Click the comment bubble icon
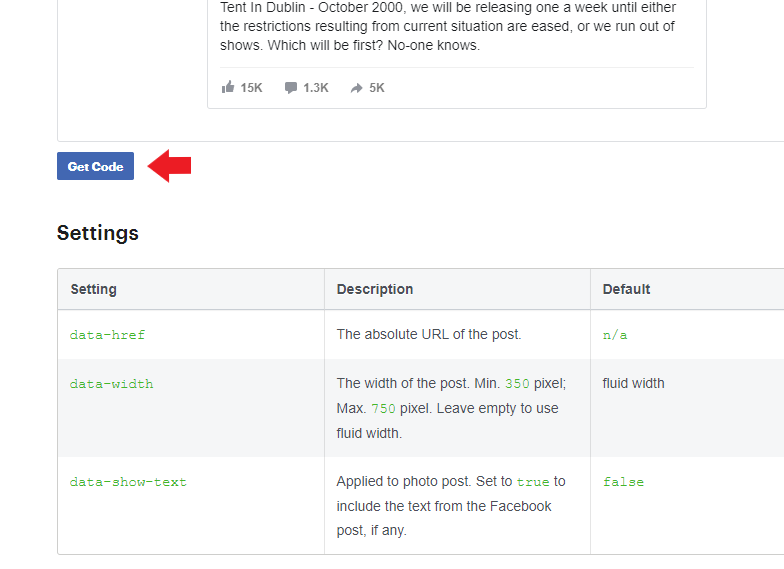784x569 pixels. point(290,88)
